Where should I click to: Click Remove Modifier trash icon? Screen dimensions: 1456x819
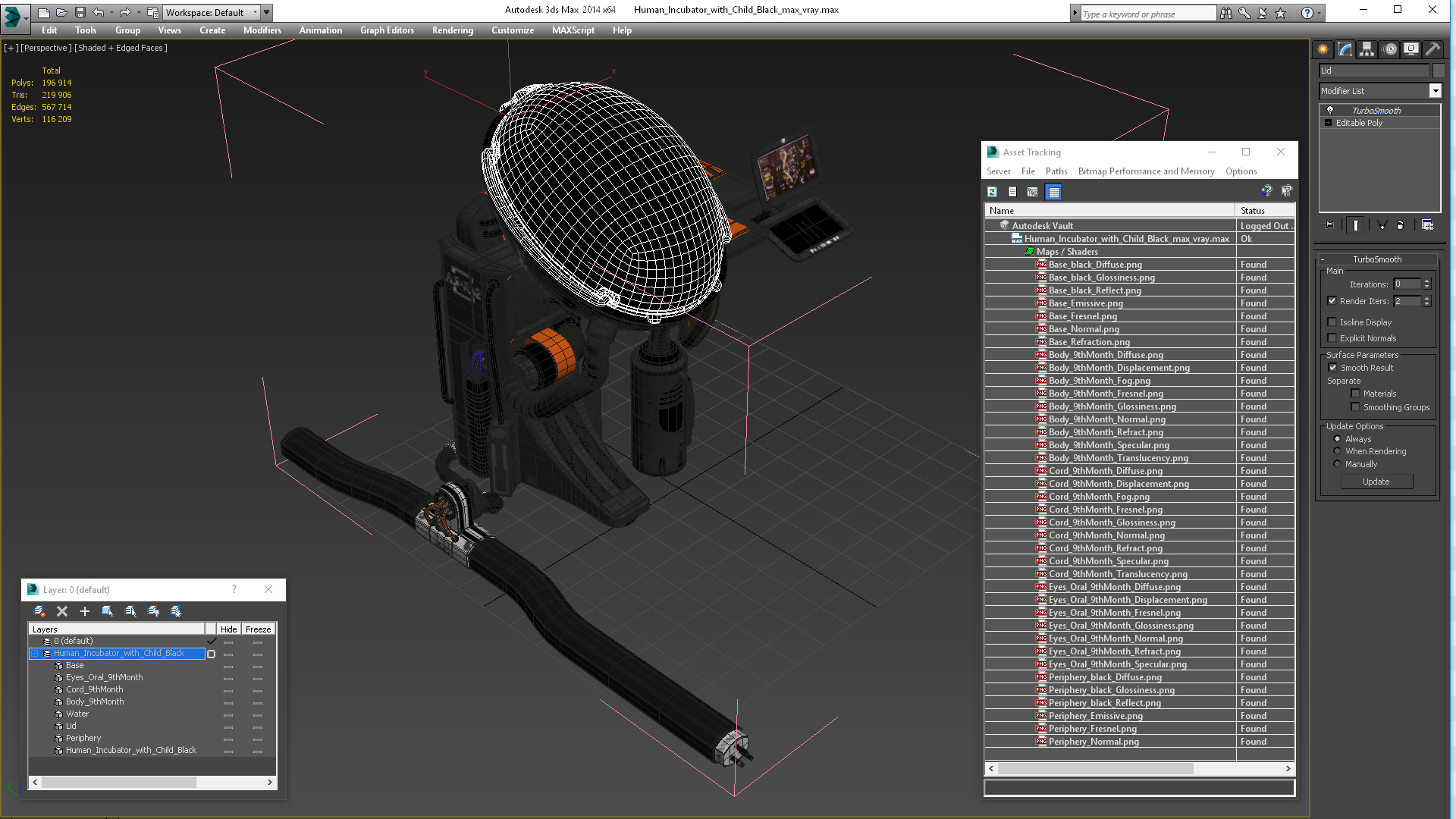tap(1400, 225)
